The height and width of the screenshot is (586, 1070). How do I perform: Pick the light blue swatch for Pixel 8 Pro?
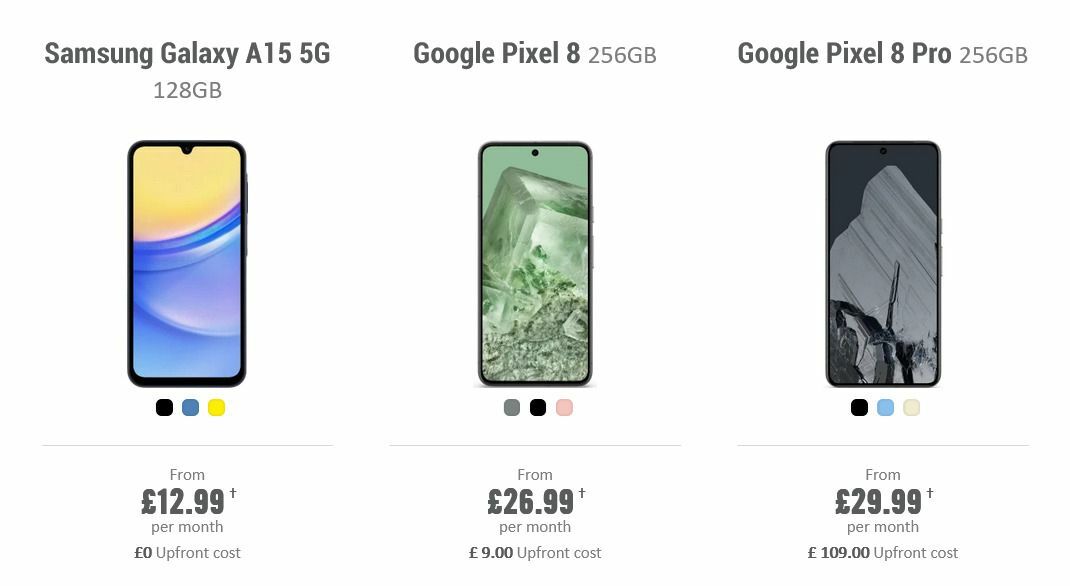click(x=883, y=408)
